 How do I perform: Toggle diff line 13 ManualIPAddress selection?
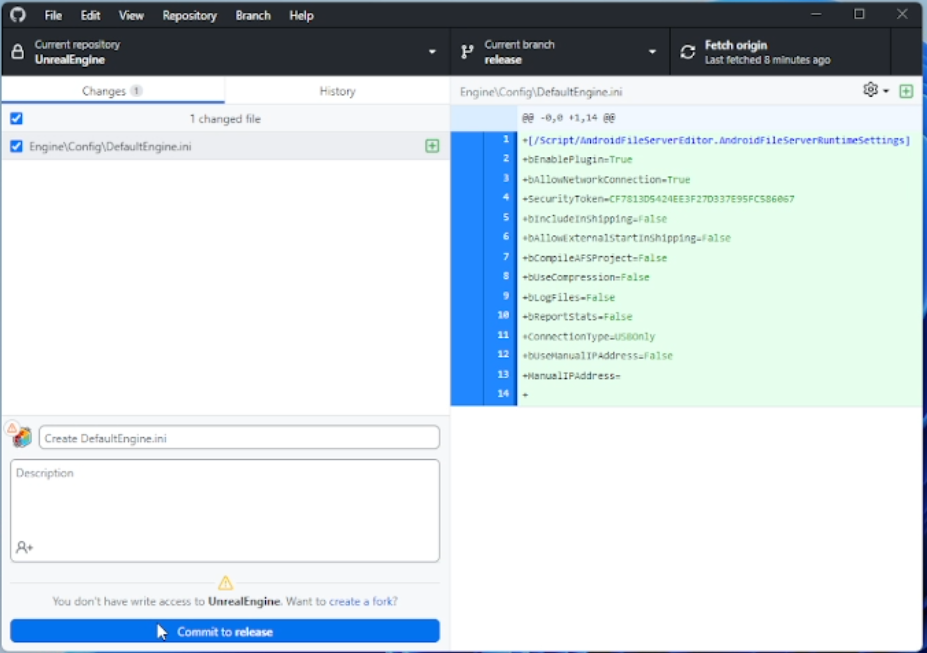coord(484,375)
